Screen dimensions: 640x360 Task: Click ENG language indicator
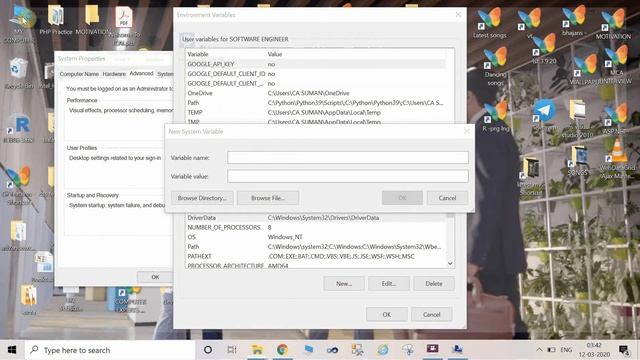coord(566,350)
